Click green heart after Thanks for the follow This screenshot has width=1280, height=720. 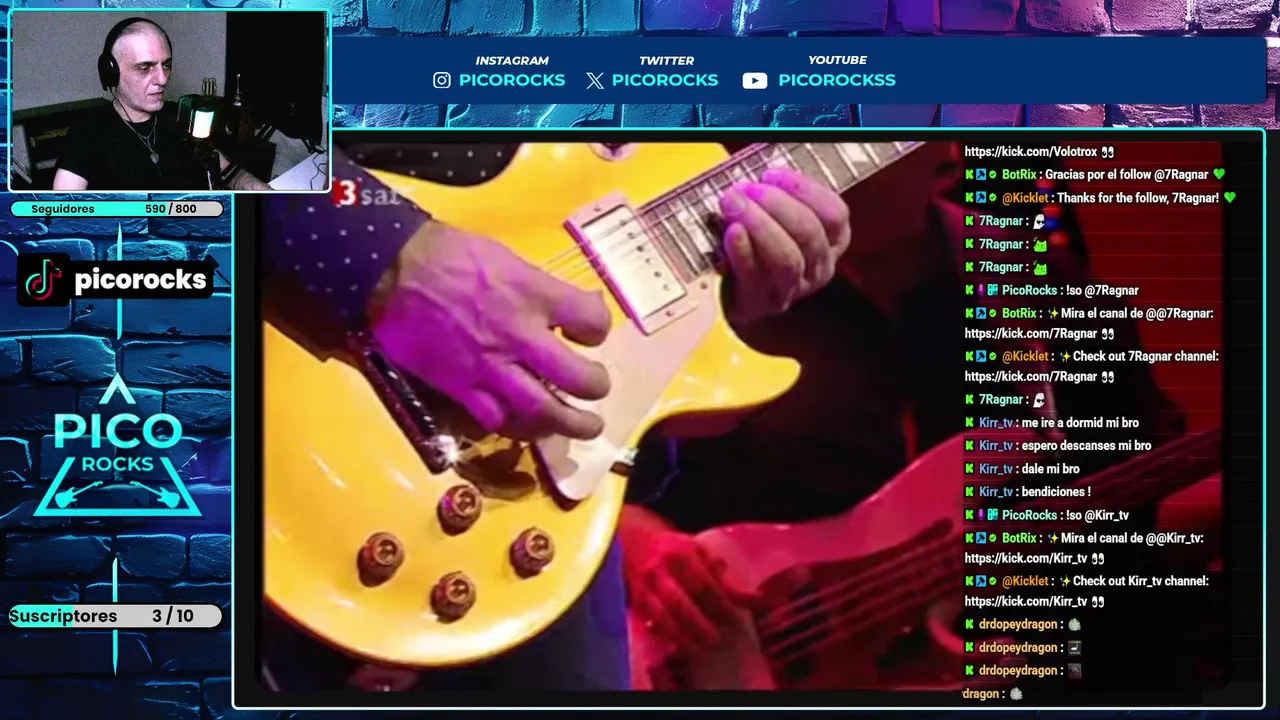click(x=1230, y=198)
